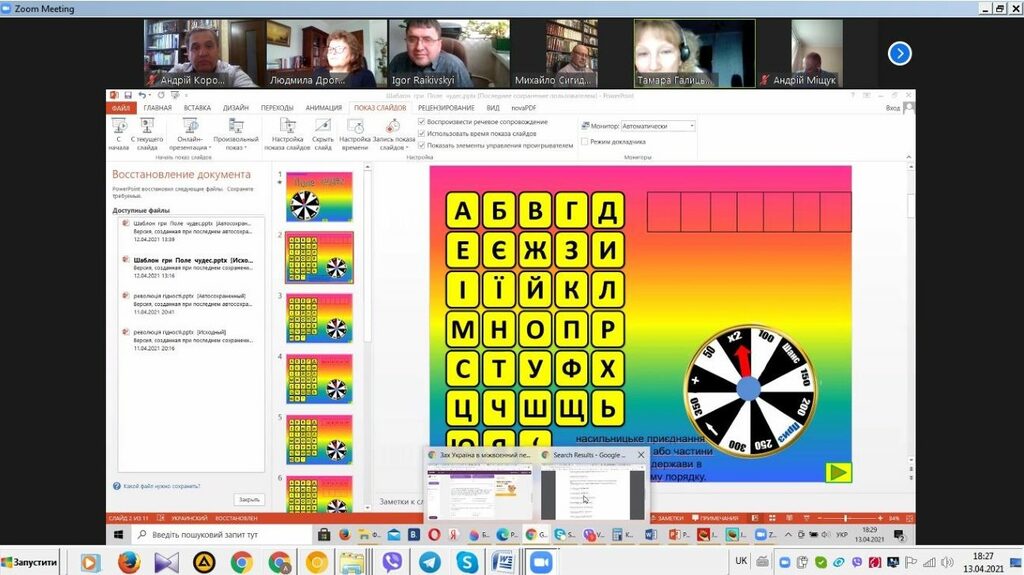
Task: Switch to the АНИМАЦИЯ ribbon tab
Action: point(323,108)
